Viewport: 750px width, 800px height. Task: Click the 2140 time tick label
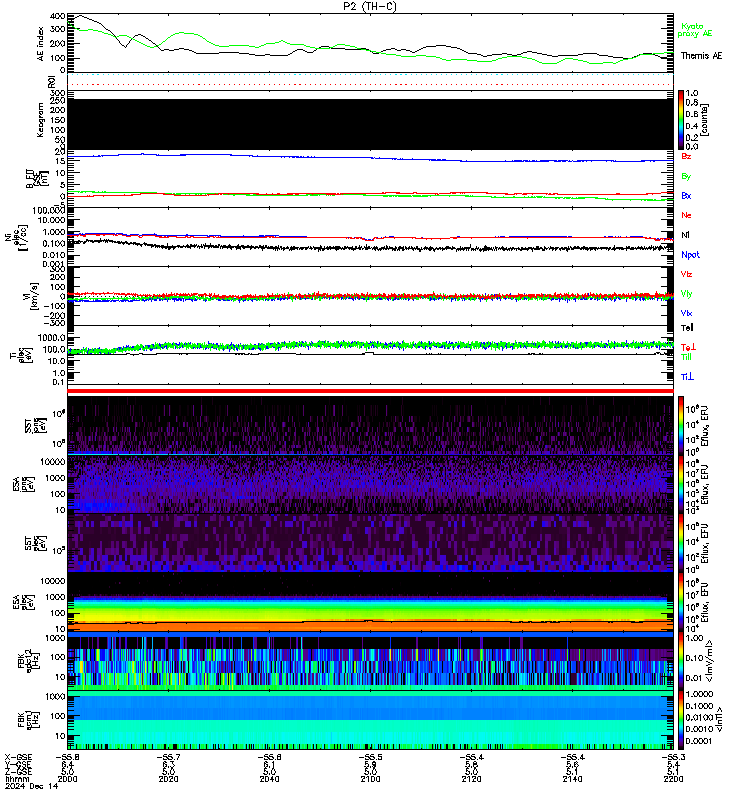point(572,779)
